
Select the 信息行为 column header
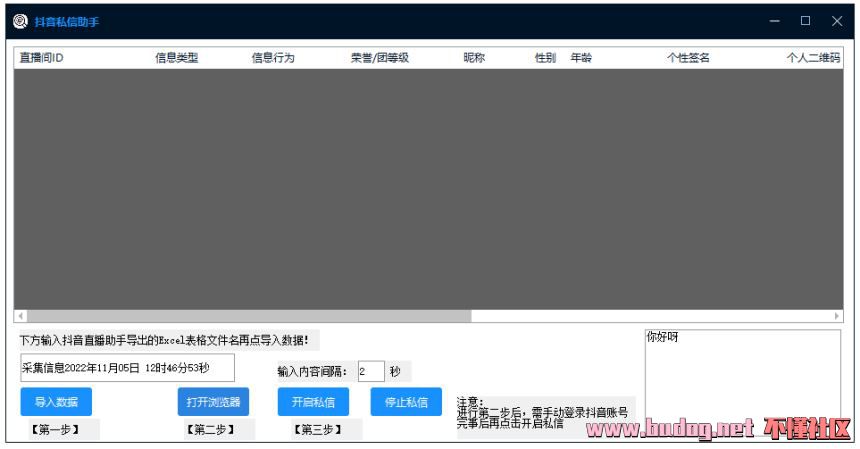point(273,58)
